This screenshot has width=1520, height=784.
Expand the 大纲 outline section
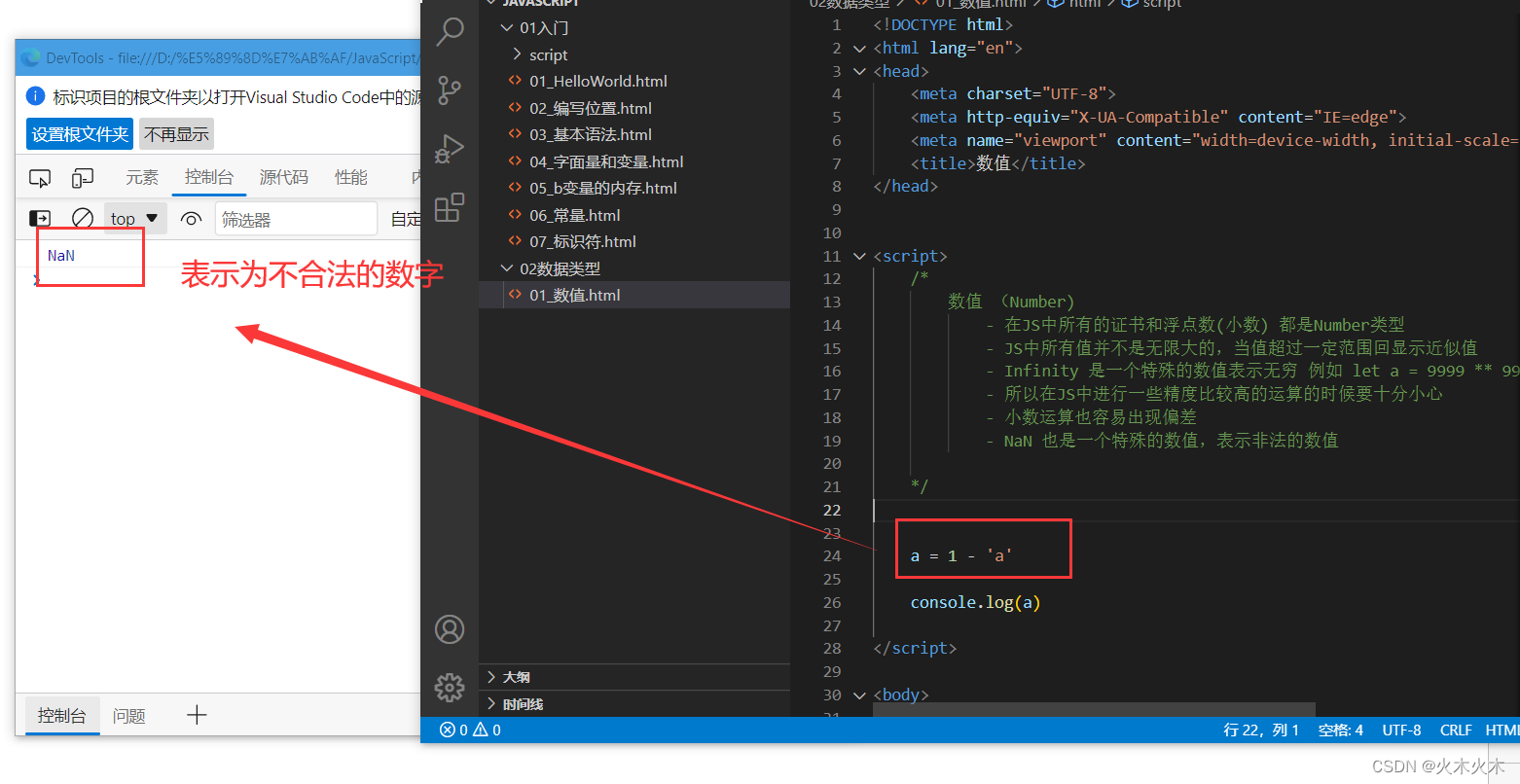tap(634, 677)
